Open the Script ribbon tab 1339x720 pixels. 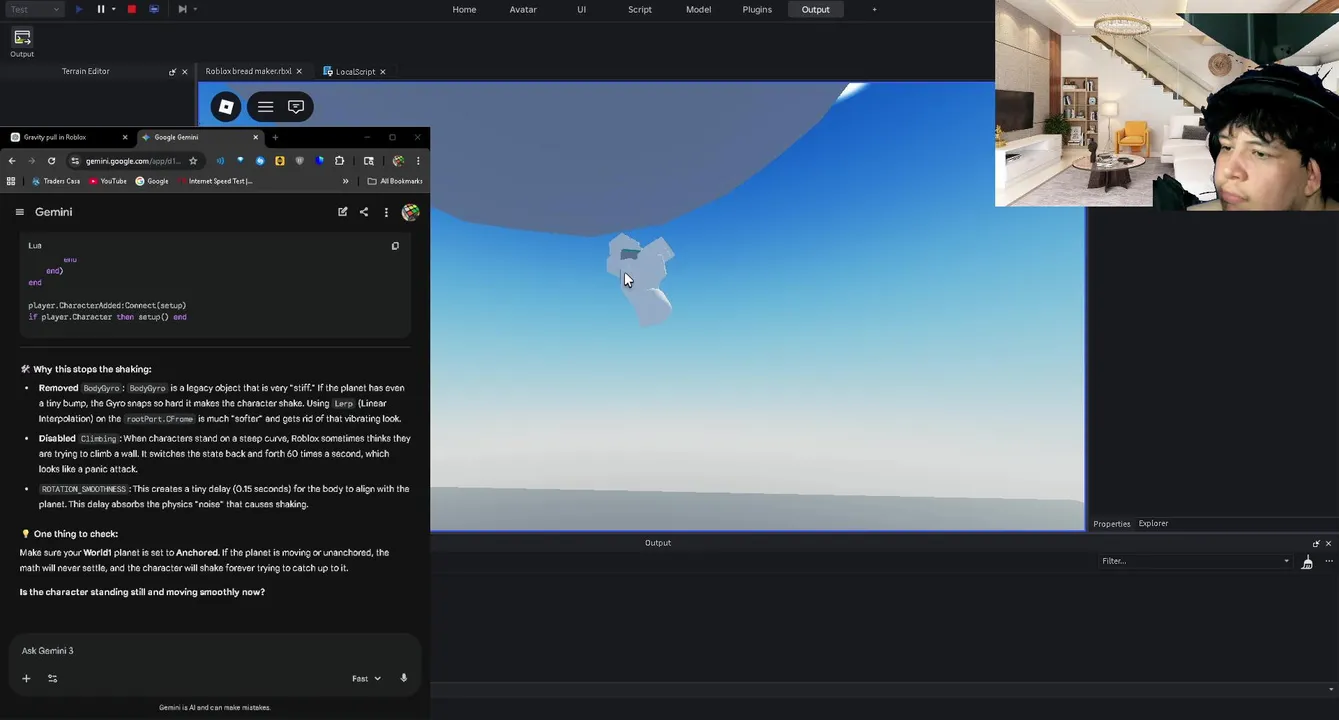tap(640, 9)
